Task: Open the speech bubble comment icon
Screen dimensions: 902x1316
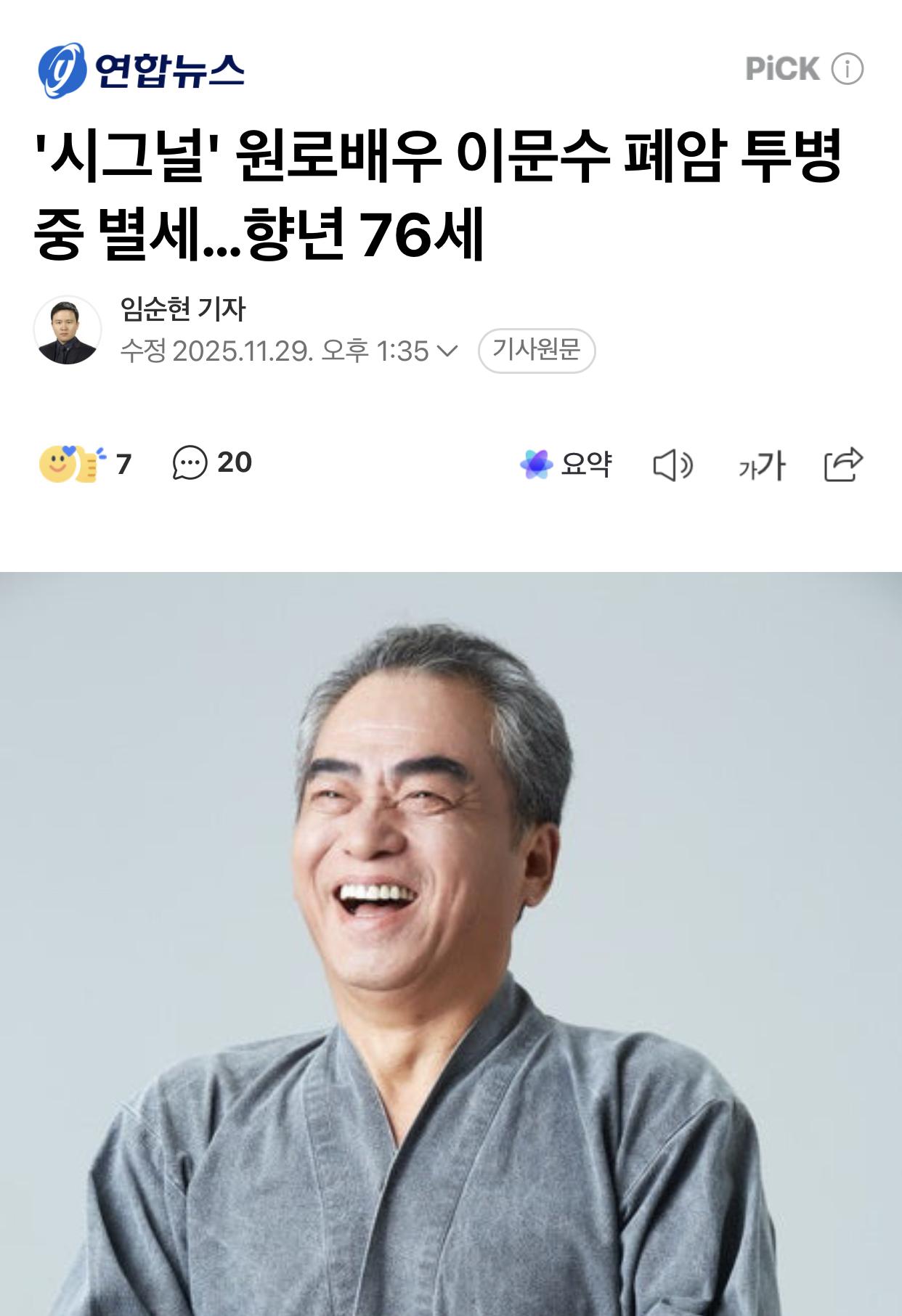Action: pos(190,463)
